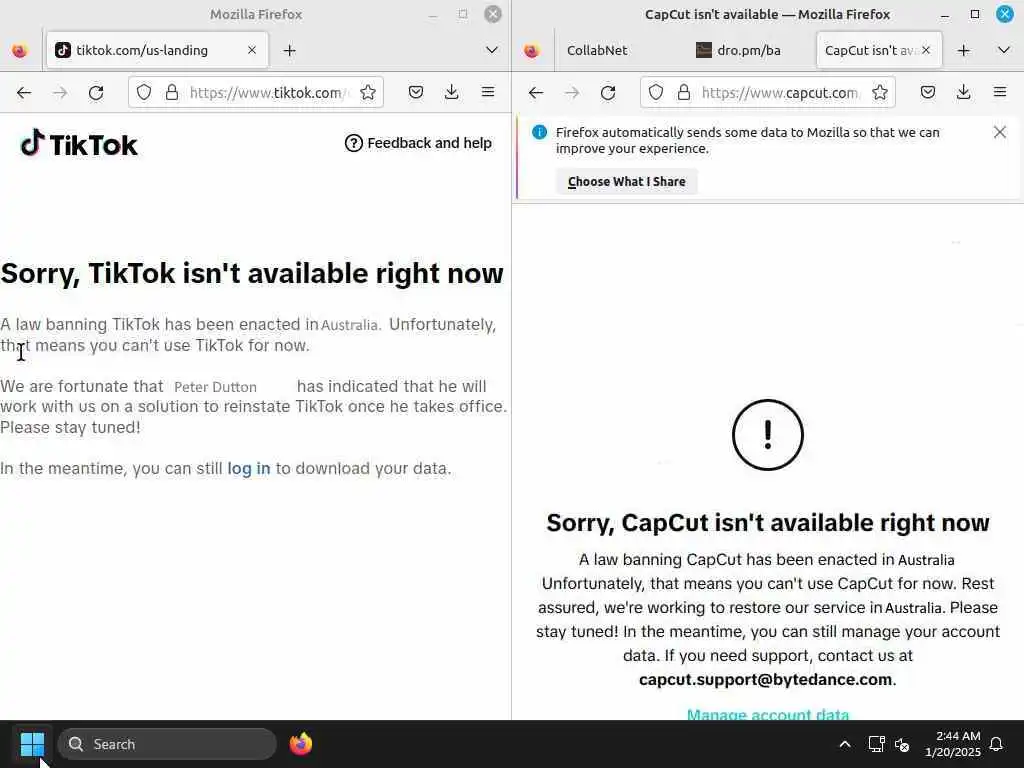Dismiss the Firefox data notification bar
1024x768 pixels.
(999, 132)
